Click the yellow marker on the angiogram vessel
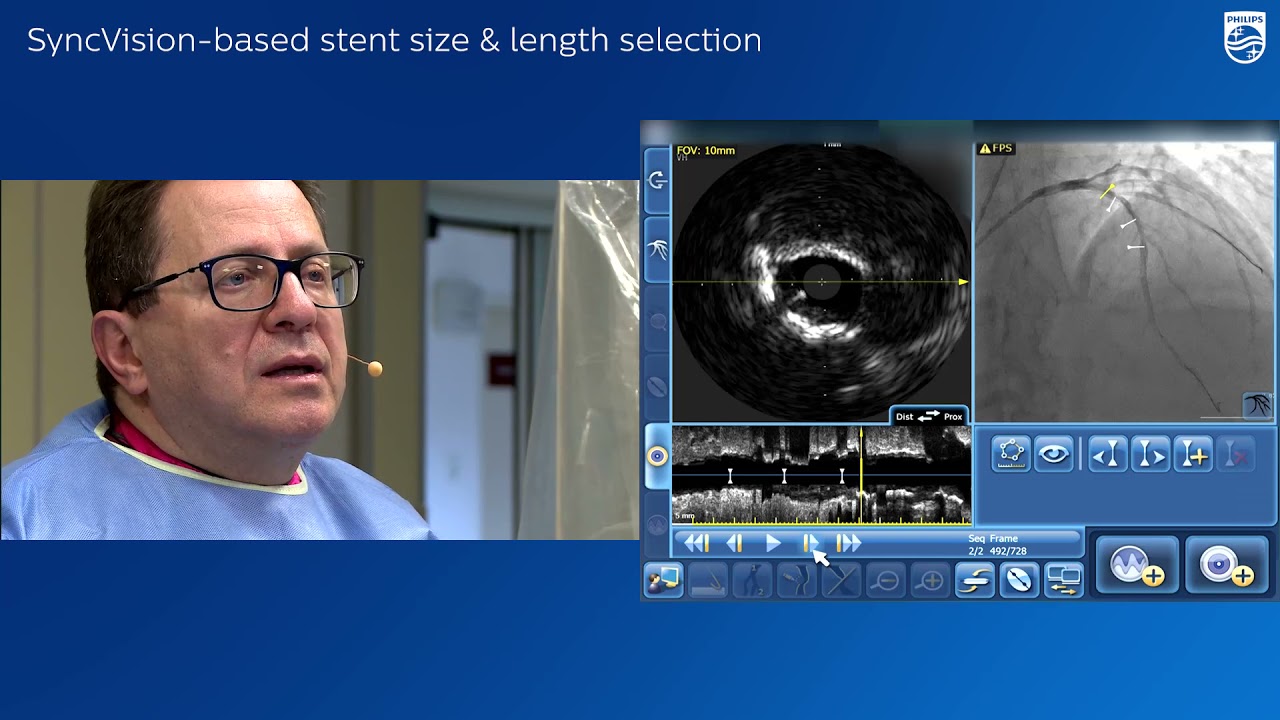Image resolution: width=1280 pixels, height=720 pixels. [1107, 191]
